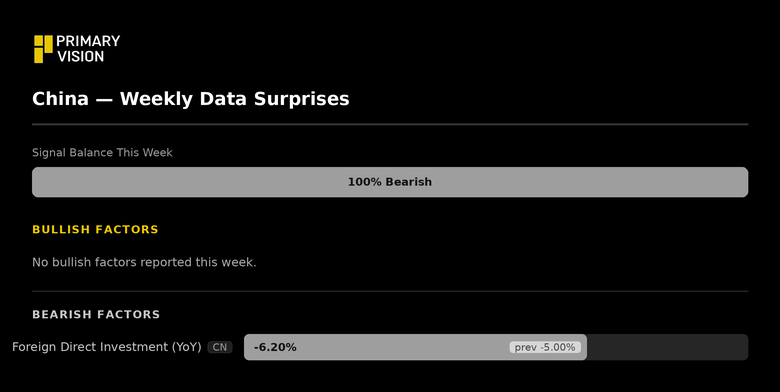Click the Foreign Direct Investment (YoY) label
This screenshot has width=780, height=392.
click(106, 347)
